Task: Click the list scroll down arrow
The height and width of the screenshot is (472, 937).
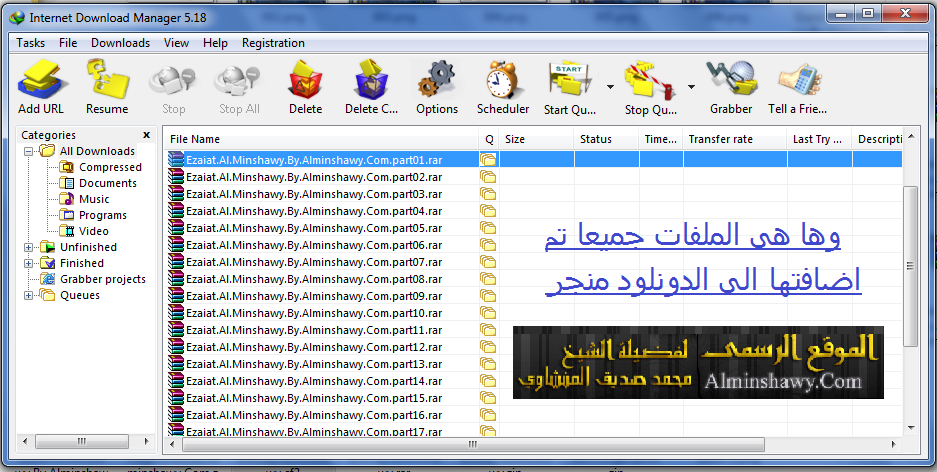Action: pos(911,427)
